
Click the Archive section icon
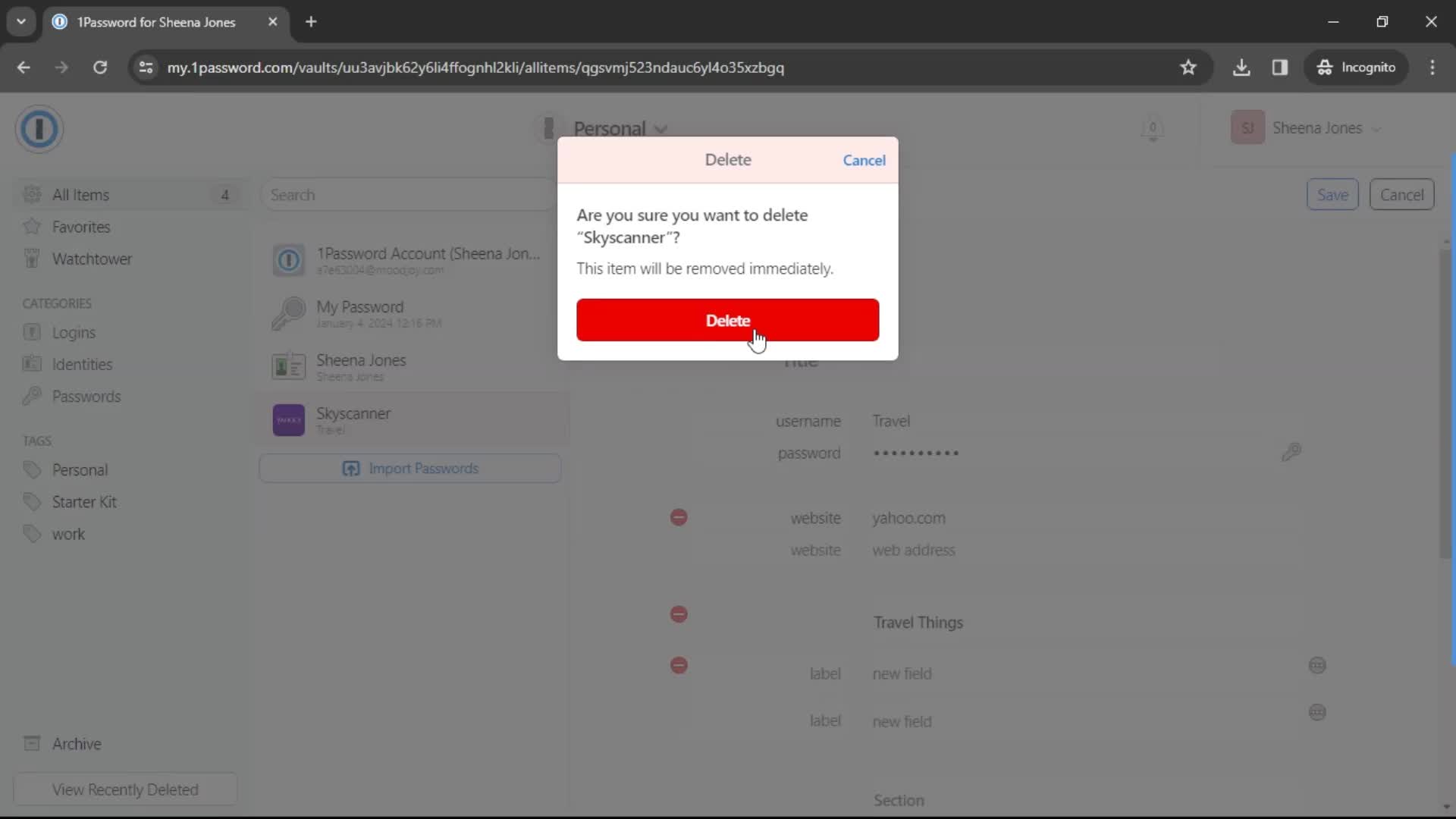pyautogui.click(x=32, y=744)
